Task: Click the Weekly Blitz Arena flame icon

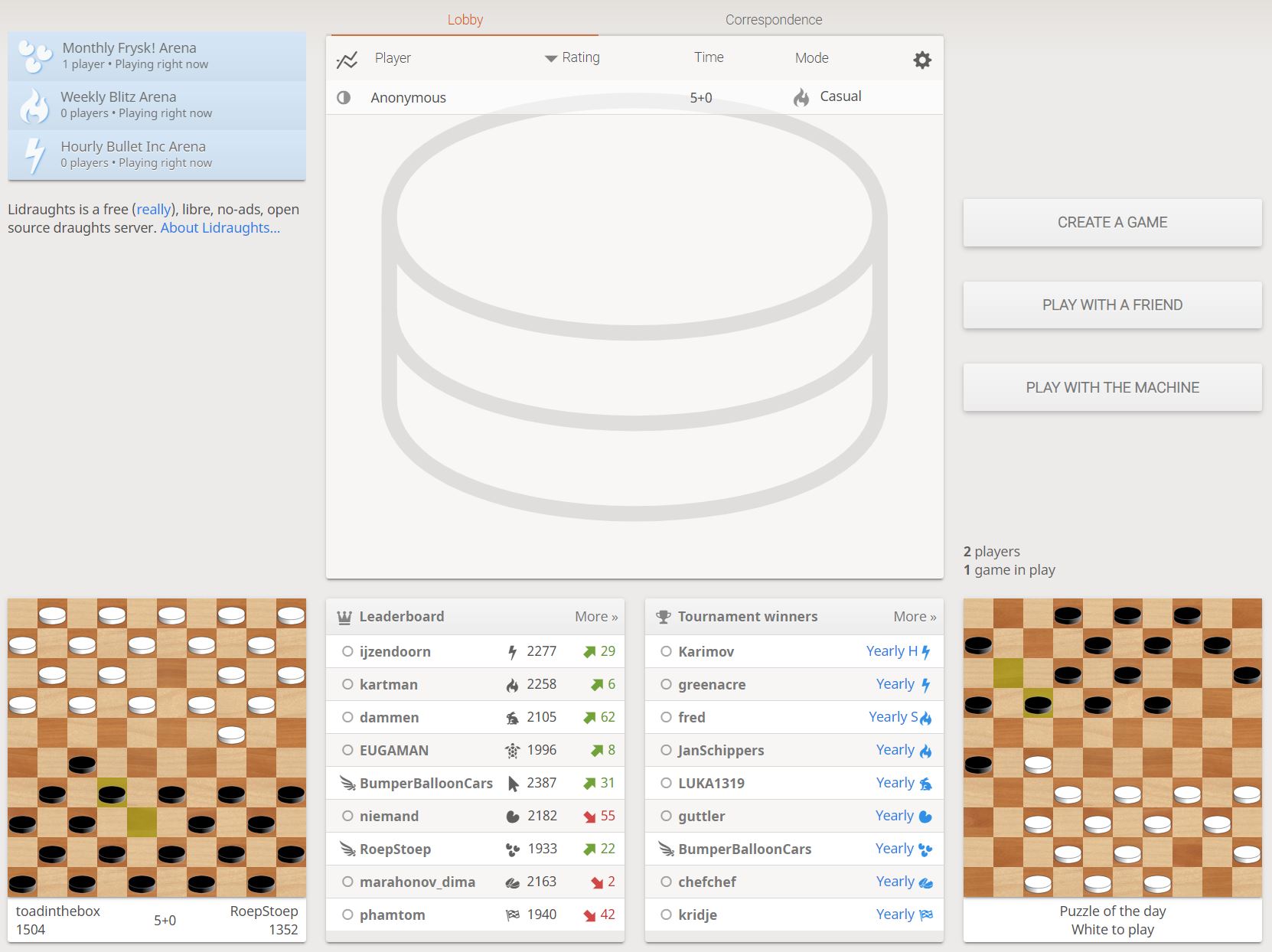Action: [x=34, y=106]
